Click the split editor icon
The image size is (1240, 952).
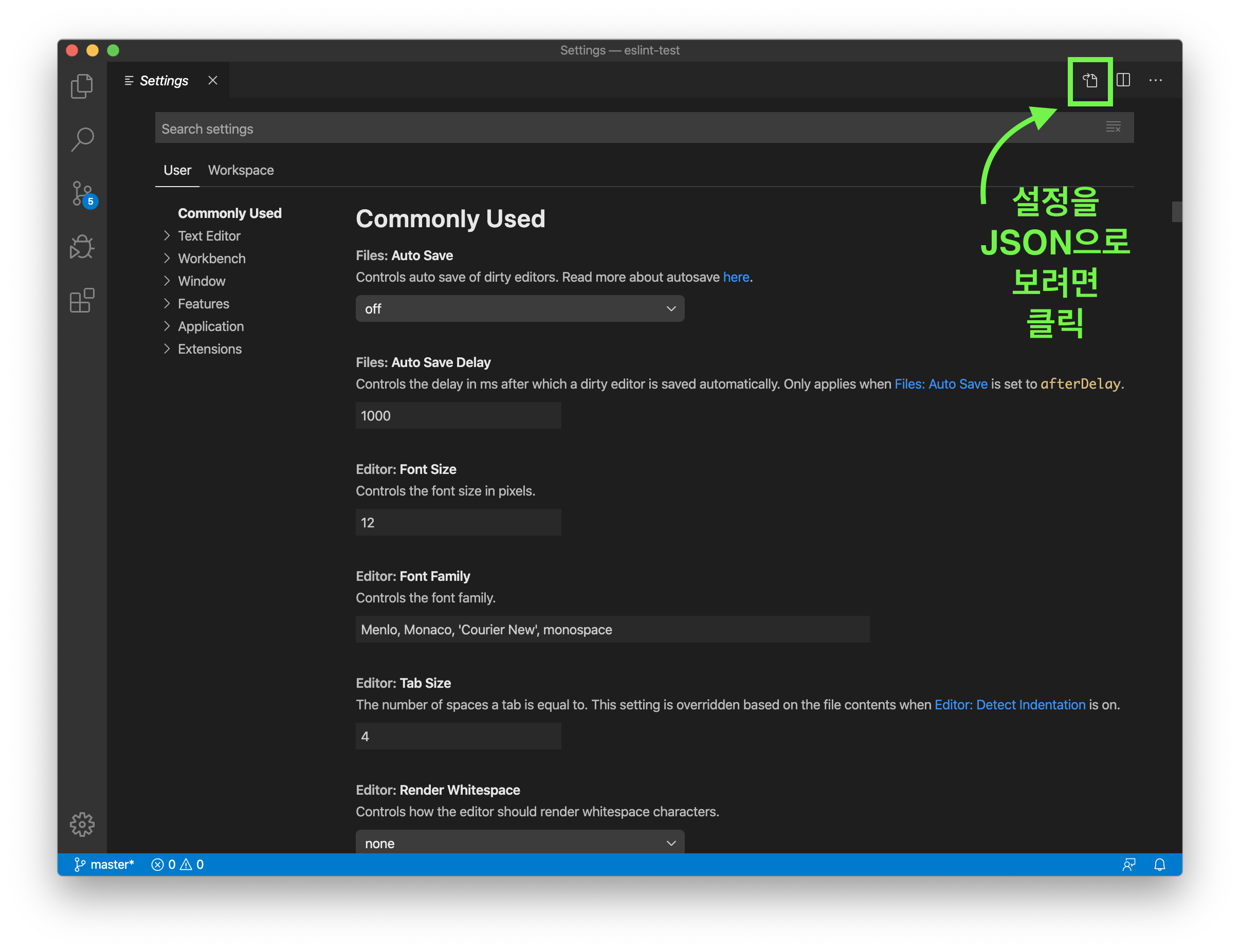click(1123, 81)
